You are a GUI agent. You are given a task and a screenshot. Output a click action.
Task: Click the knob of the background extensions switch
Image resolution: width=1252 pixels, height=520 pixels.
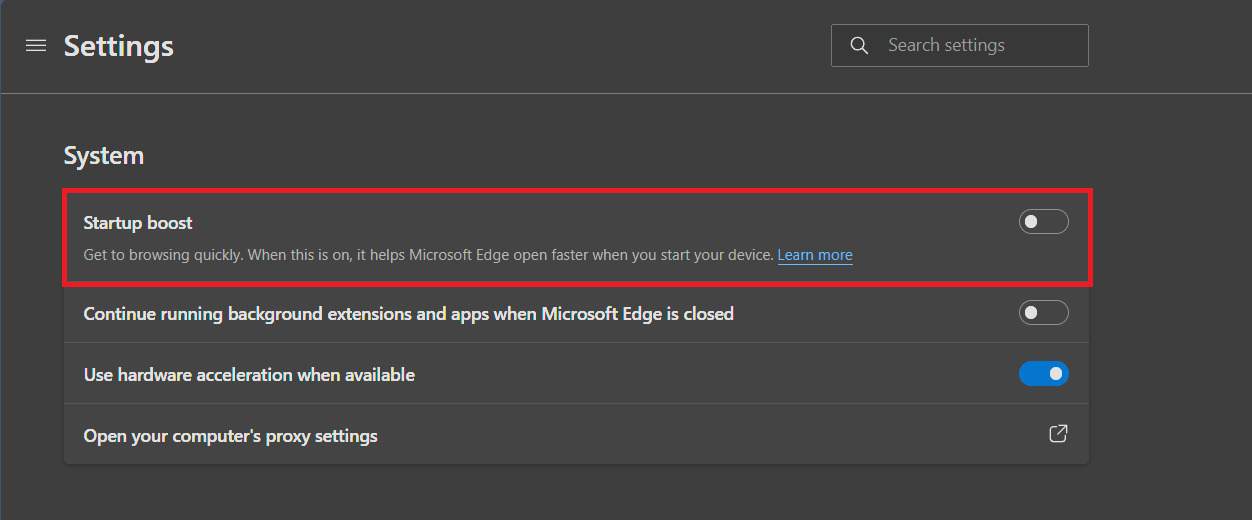[x=1032, y=313]
